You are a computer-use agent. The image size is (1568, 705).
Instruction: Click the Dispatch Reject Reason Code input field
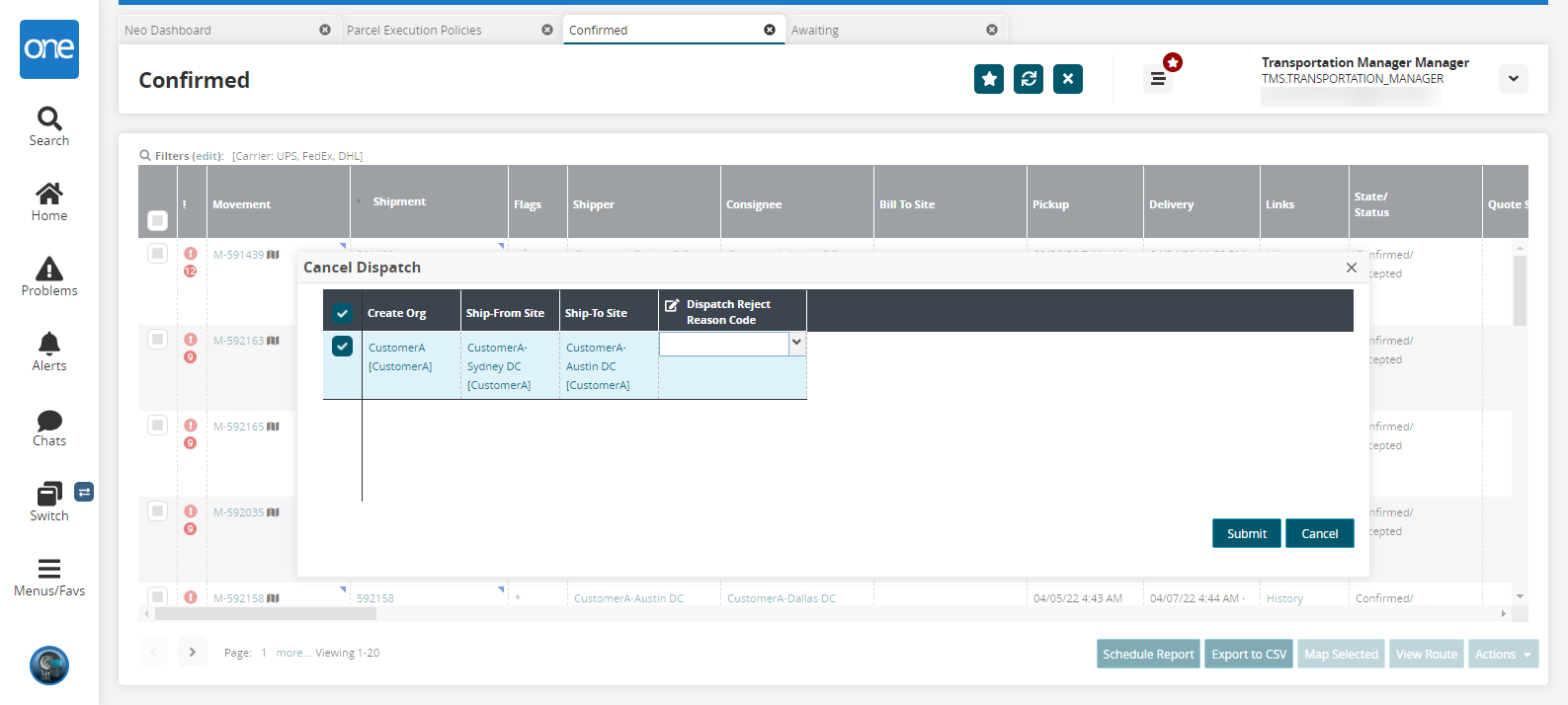(723, 344)
